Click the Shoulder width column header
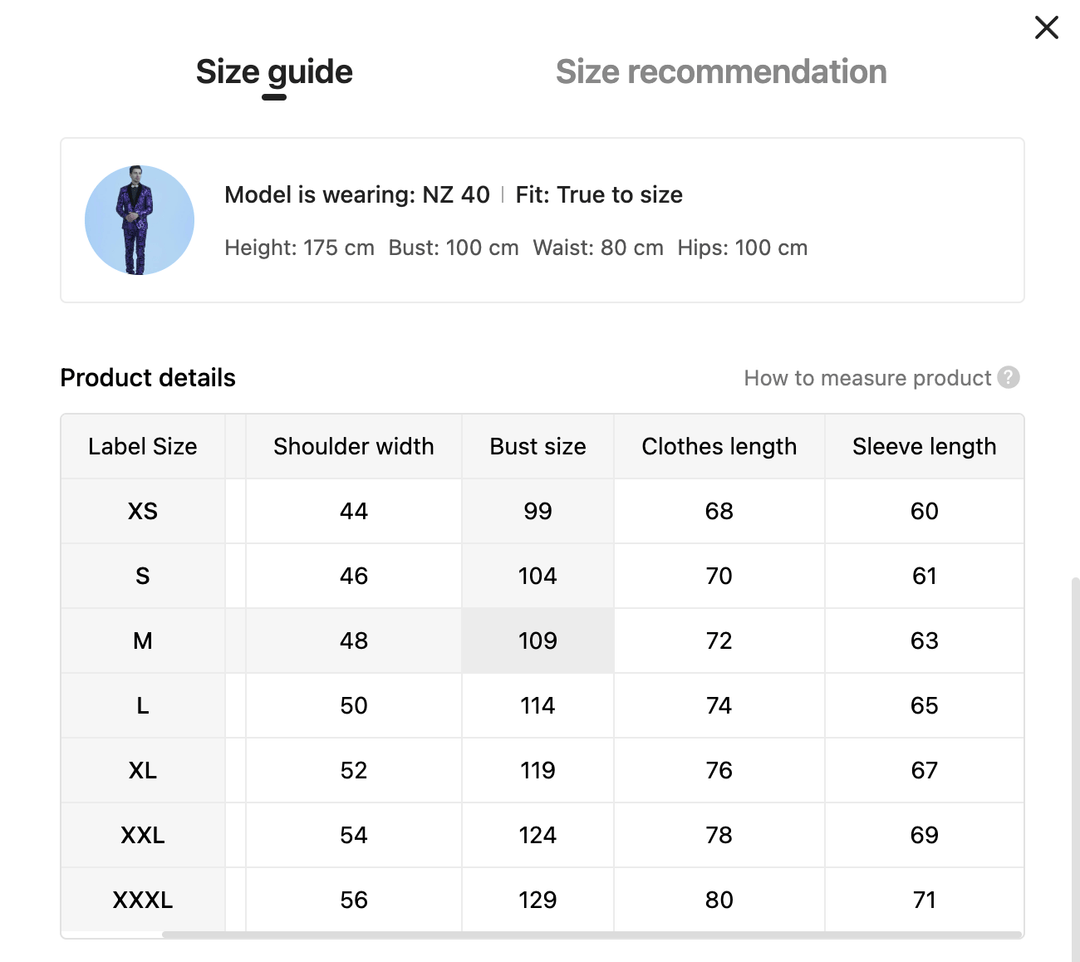 click(354, 447)
